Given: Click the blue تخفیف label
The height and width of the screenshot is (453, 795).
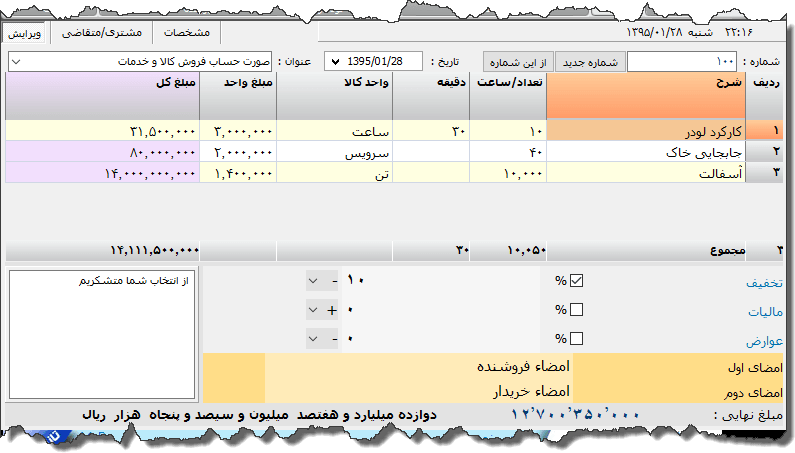Looking at the screenshot, I should point(764,282).
